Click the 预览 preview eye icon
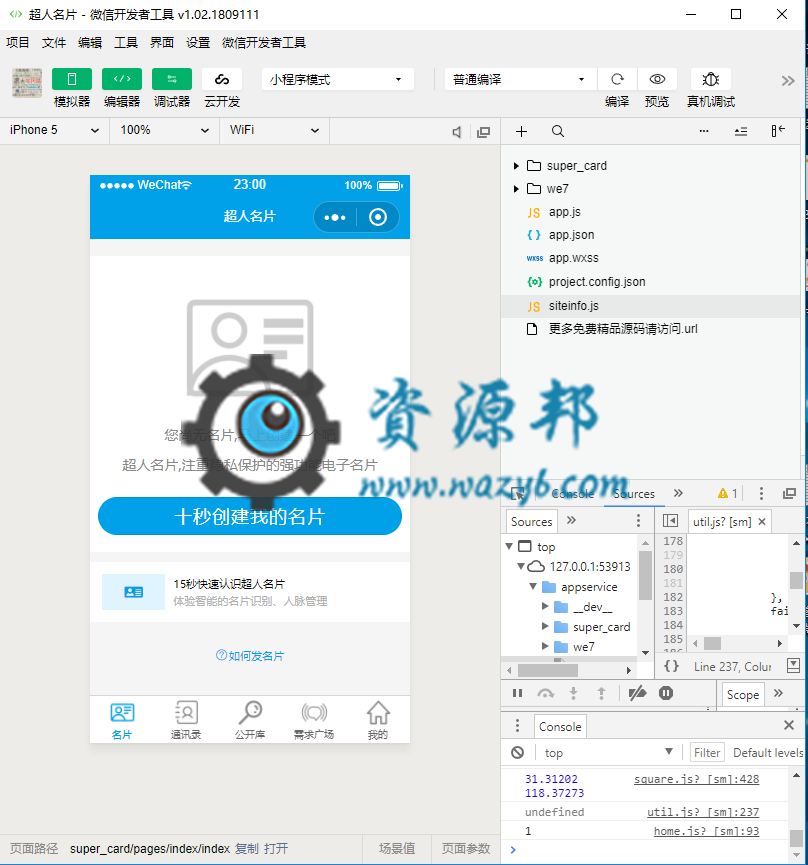808x865 pixels. (657, 79)
